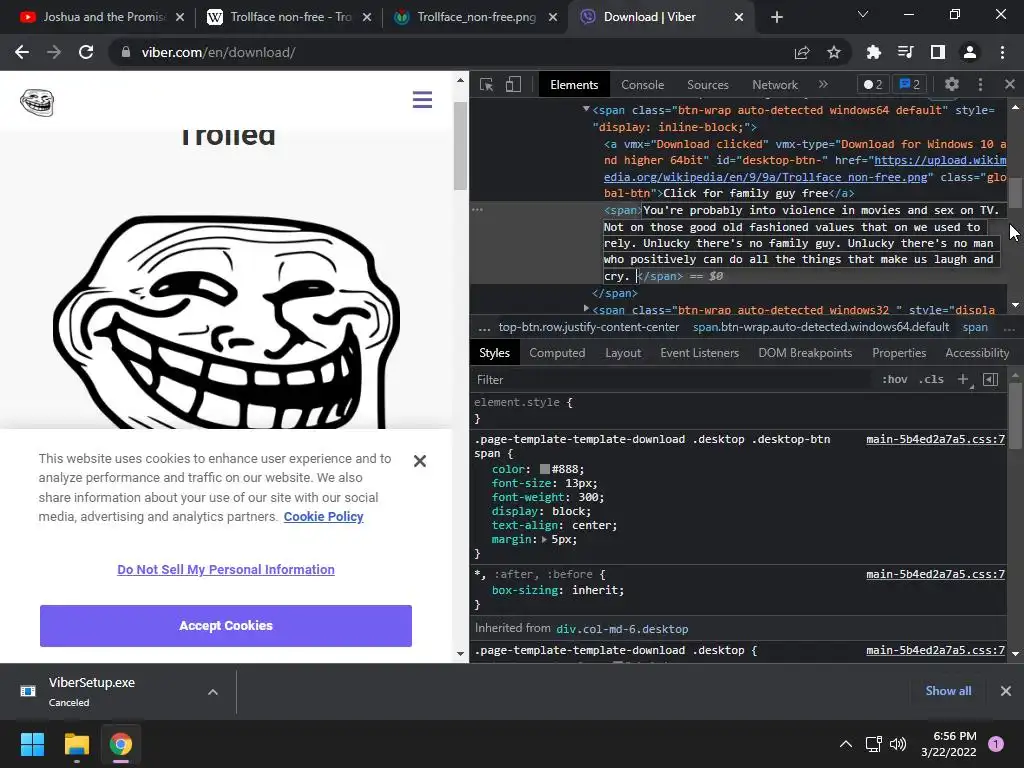Click the forward navigation arrow
Screen dimensions: 1024x768
(x=54, y=52)
